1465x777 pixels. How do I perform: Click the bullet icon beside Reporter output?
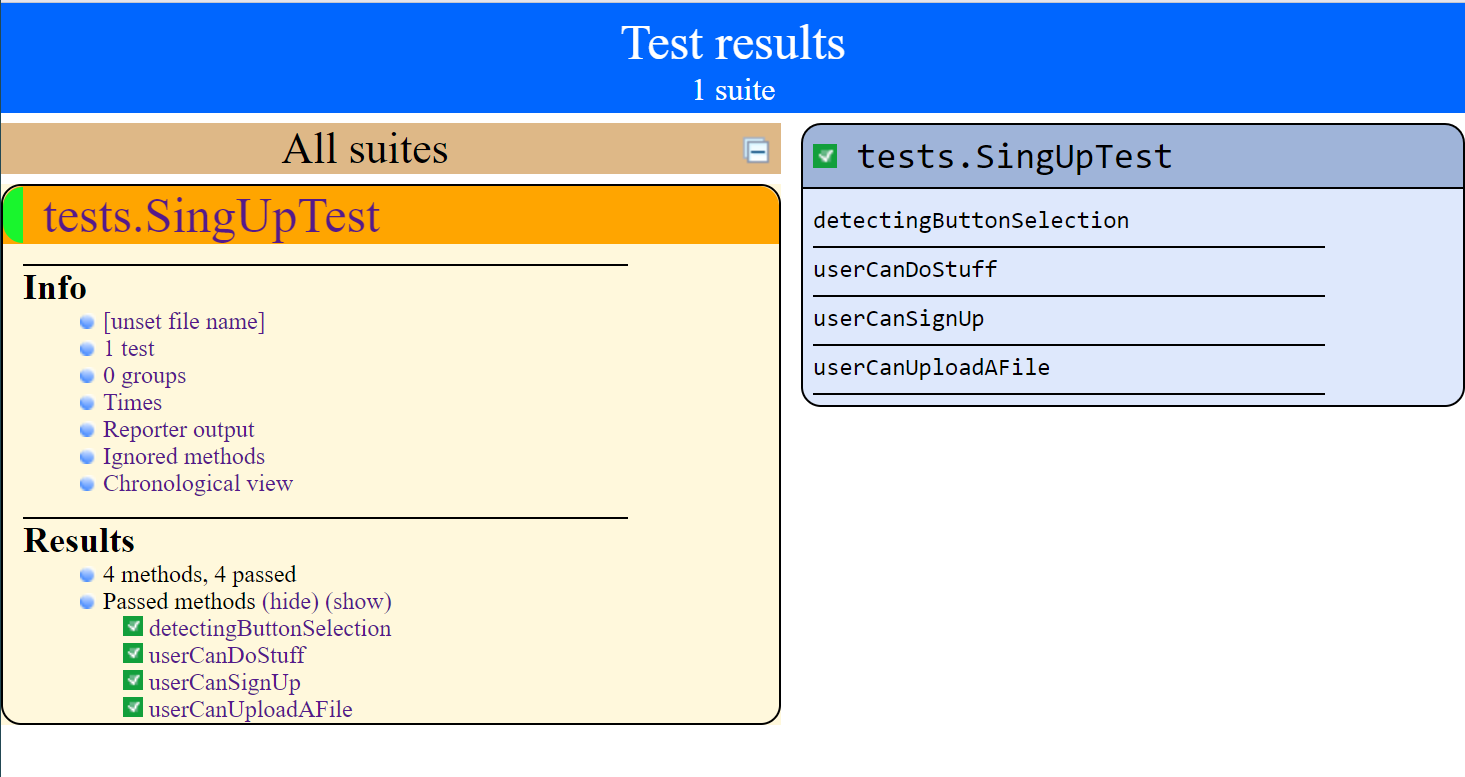click(x=87, y=431)
